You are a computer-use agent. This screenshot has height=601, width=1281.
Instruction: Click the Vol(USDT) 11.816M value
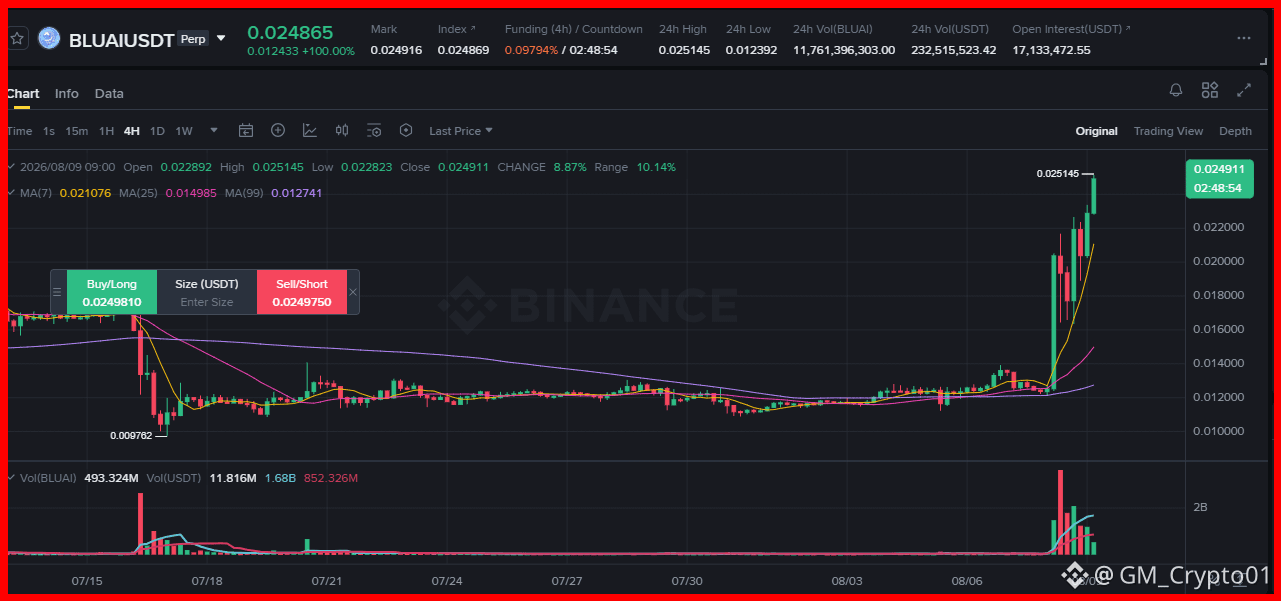(233, 478)
